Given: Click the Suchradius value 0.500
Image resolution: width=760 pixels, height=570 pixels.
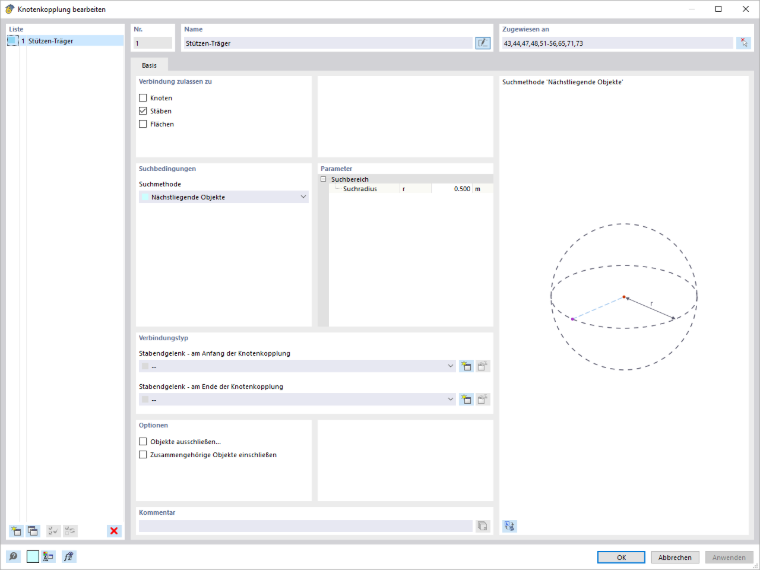Looking at the screenshot, I should pyautogui.click(x=451, y=189).
